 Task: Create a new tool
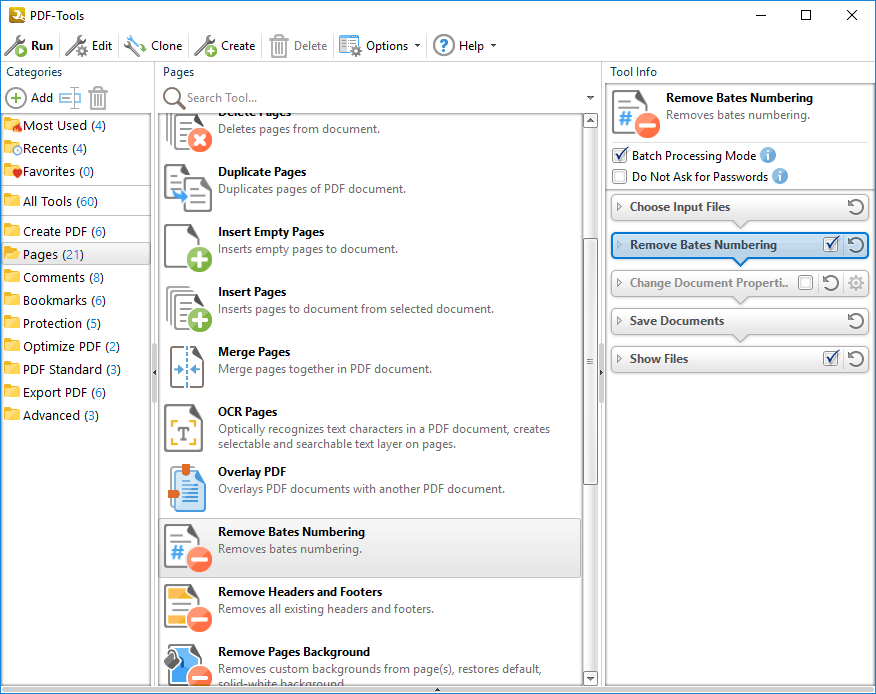[x=225, y=46]
